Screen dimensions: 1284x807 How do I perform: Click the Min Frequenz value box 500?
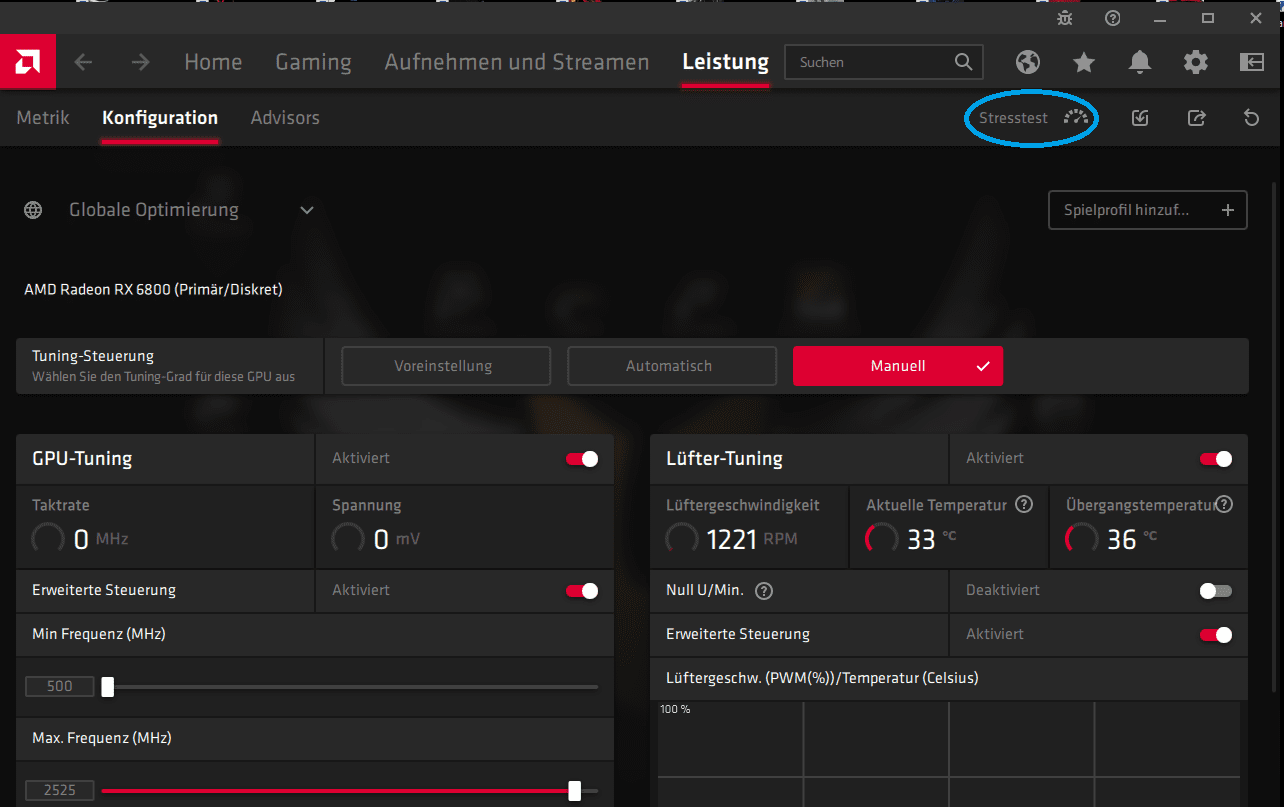60,687
